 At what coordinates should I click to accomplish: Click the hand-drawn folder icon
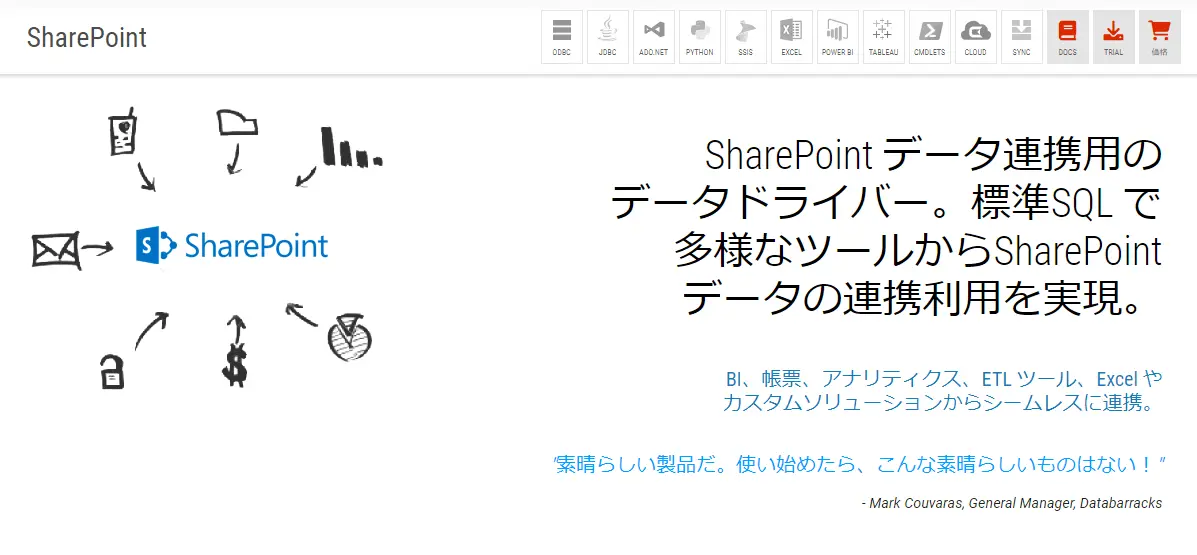tap(237, 122)
